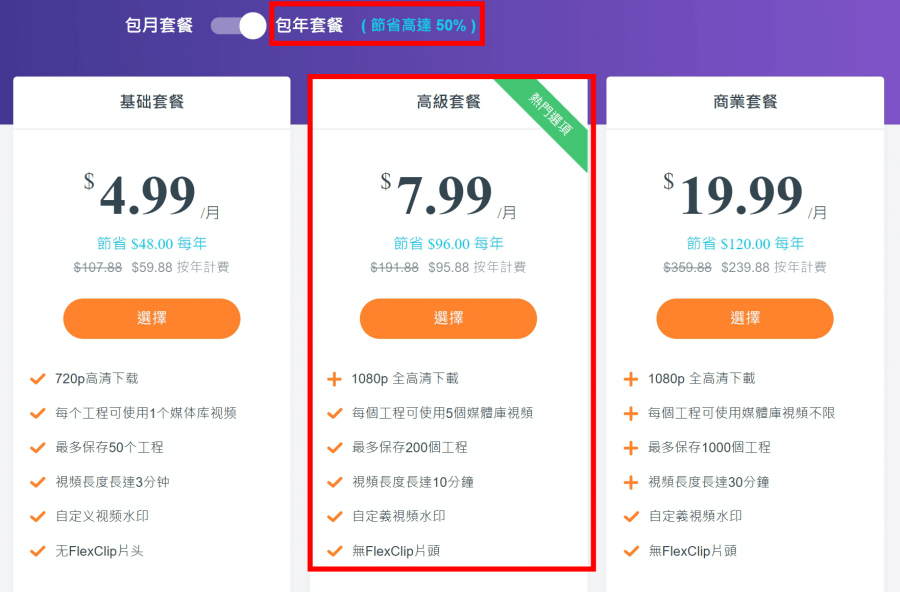Click the 高級套餐 plan title
900x592 pixels.
pos(448,102)
